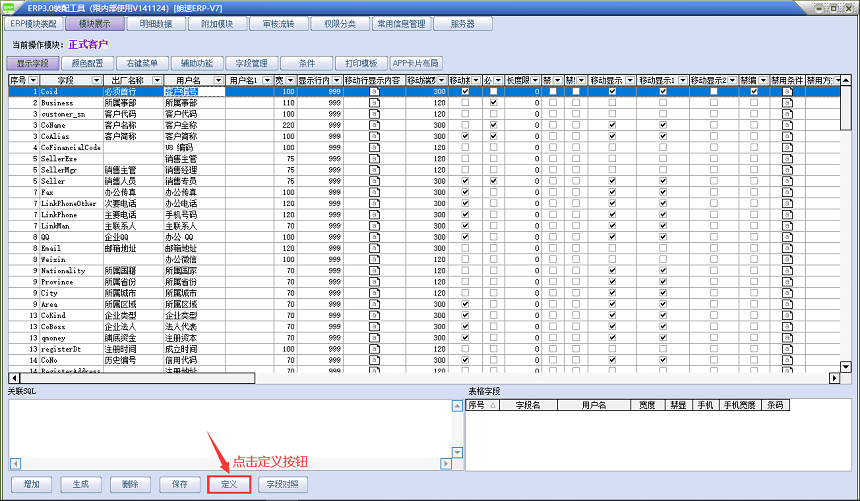
Task: Open the CoName row's 移动行显示内容 memo icon
Action: click(374, 125)
